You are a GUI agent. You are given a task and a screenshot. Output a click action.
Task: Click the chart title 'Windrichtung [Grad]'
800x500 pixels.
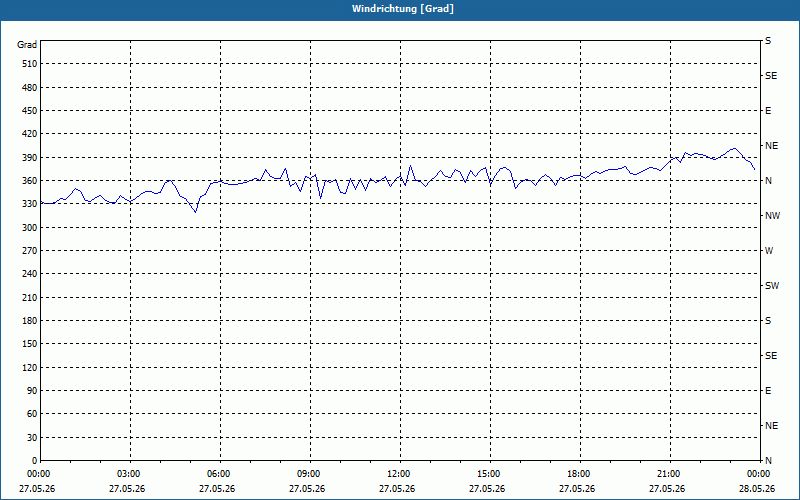tap(403, 9)
